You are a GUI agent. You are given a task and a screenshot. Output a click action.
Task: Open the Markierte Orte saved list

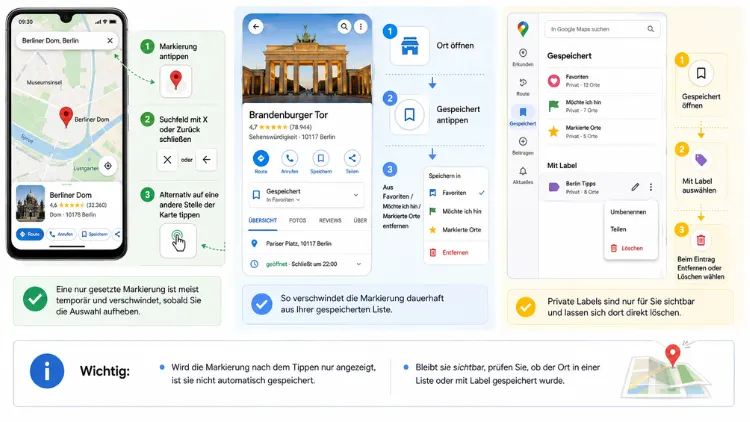click(602, 132)
